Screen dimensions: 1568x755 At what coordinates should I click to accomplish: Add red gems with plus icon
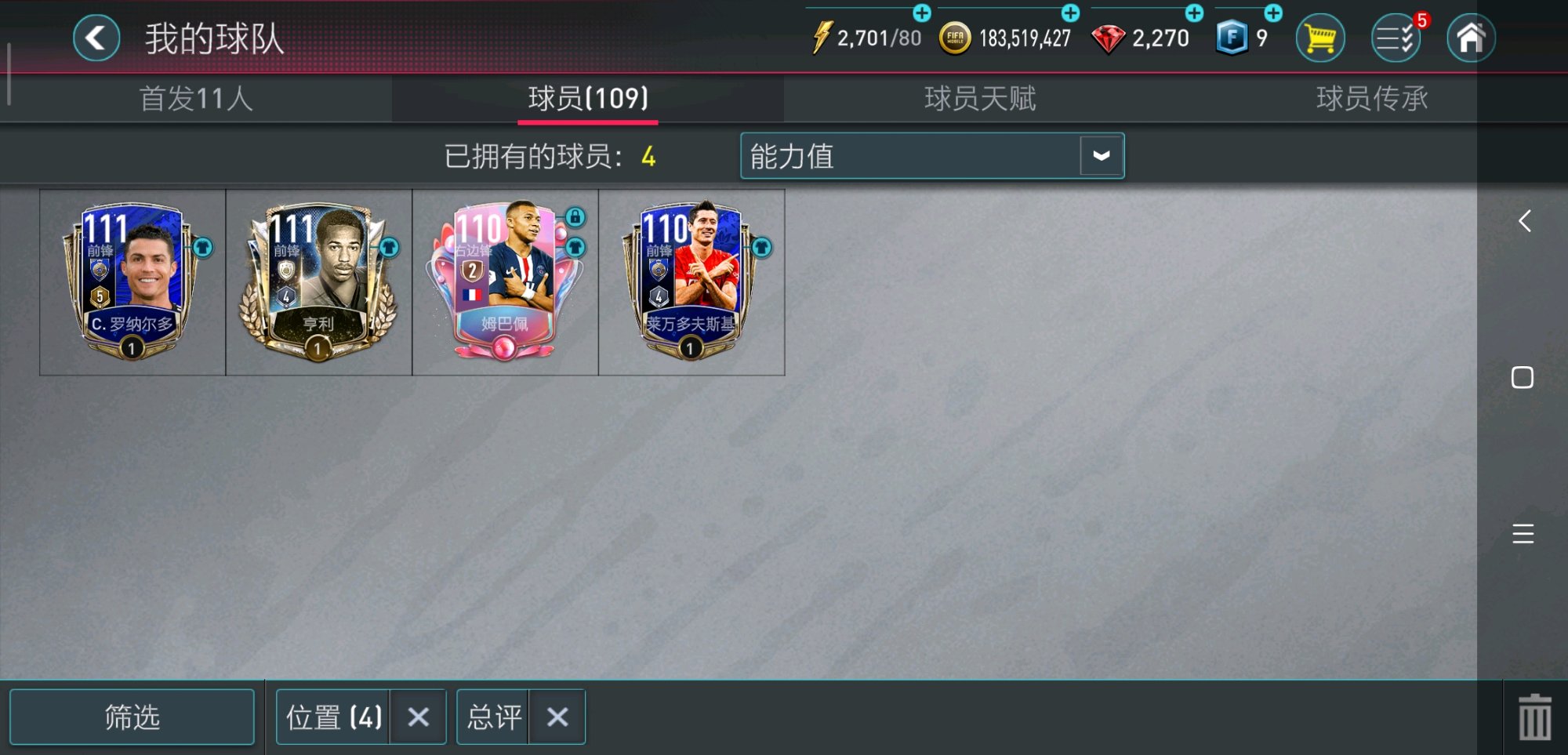(1194, 13)
